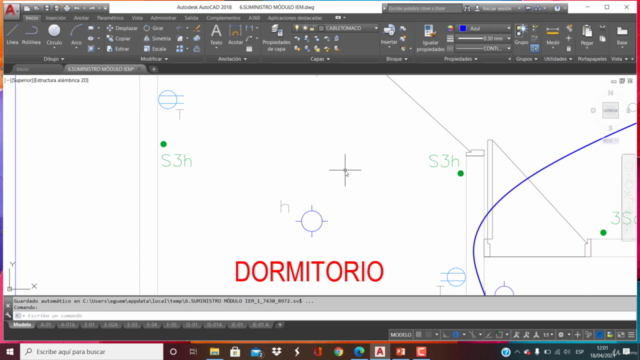Click the blue Azul color swatch

tap(462, 28)
